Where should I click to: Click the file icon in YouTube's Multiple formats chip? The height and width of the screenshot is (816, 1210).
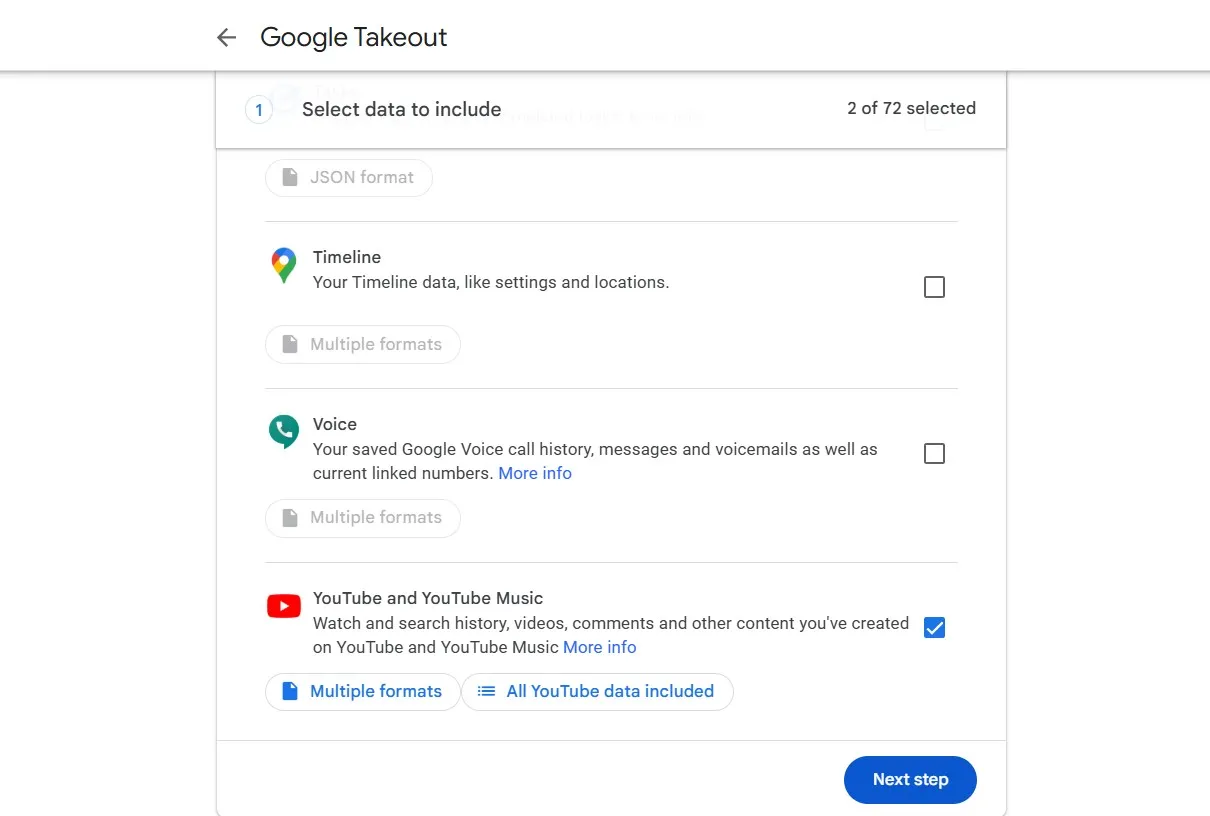click(x=288, y=691)
